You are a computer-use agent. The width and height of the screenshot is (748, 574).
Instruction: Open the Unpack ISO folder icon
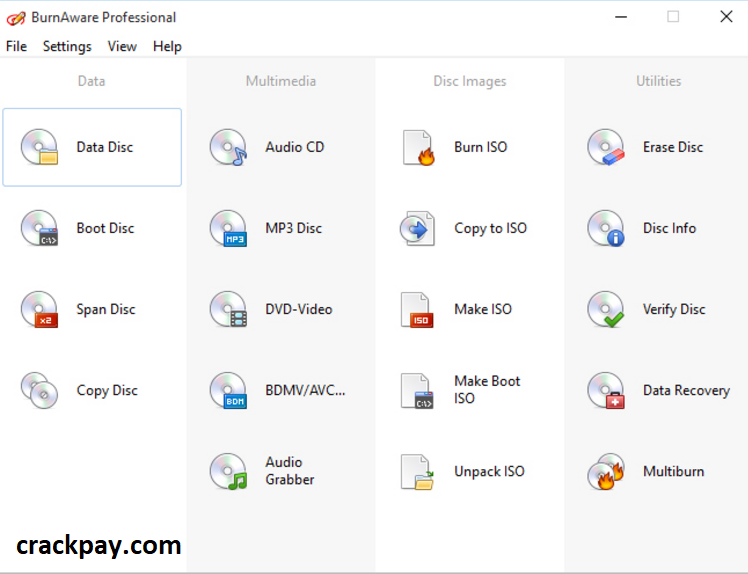(x=417, y=472)
